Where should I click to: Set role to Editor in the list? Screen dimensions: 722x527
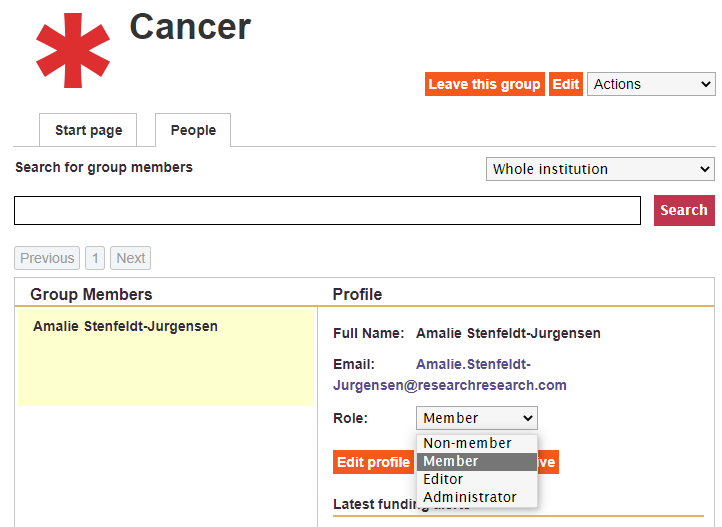443,480
